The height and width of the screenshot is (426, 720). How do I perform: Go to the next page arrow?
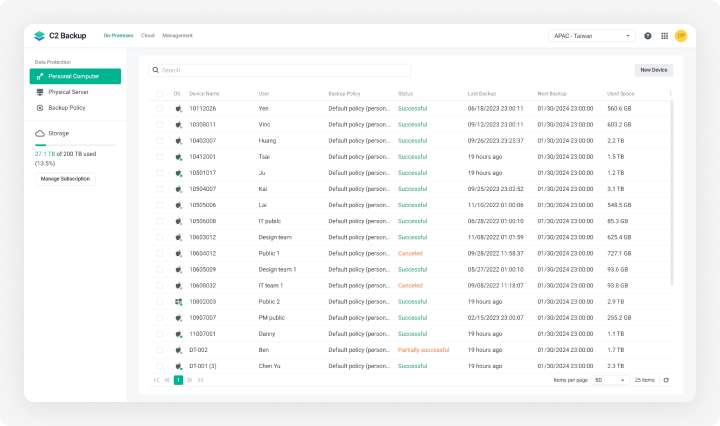point(190,380)
